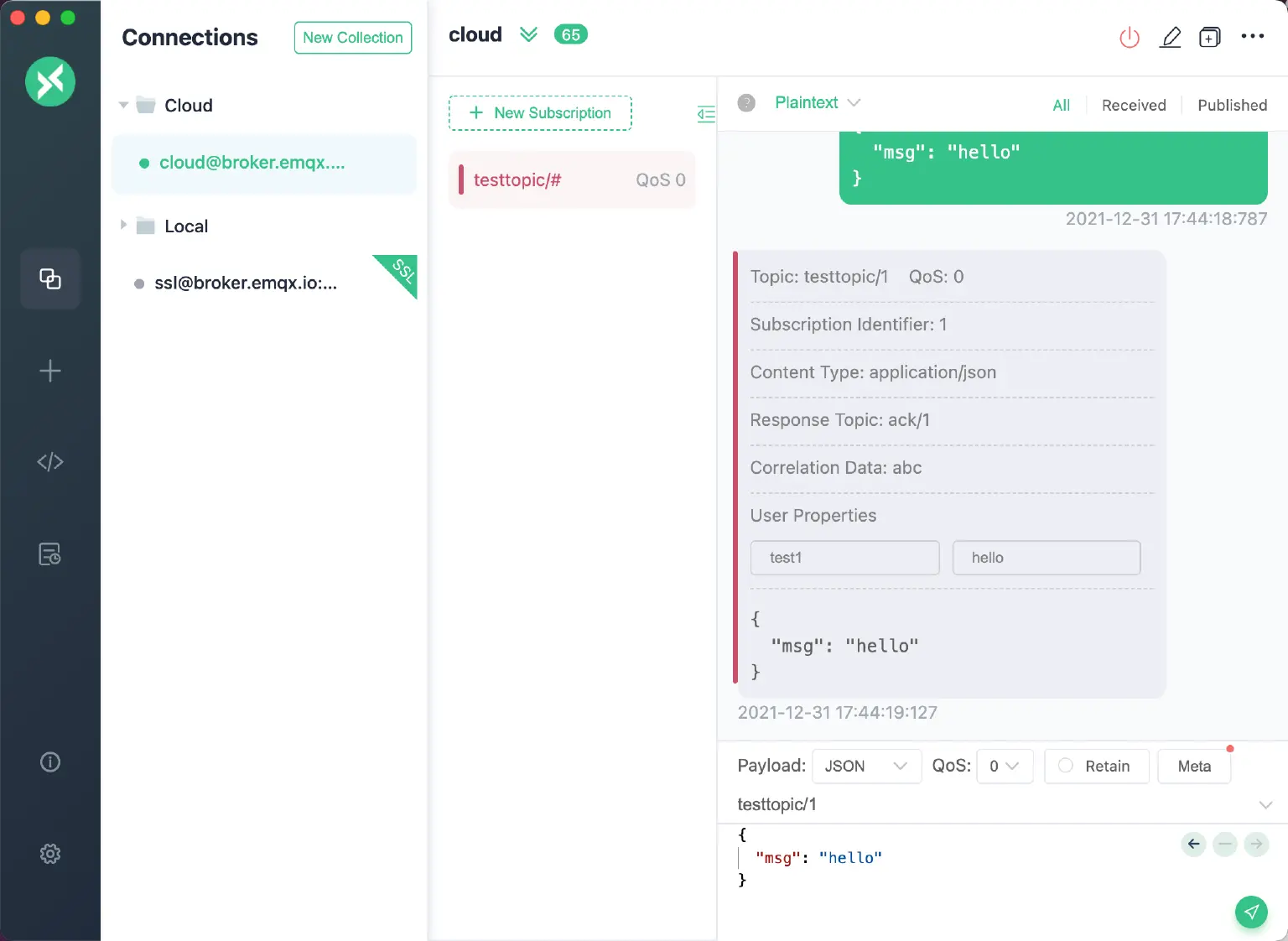Switch to the Published messages tab
Screen dimensions: 1288x941
pos(1232,105)
